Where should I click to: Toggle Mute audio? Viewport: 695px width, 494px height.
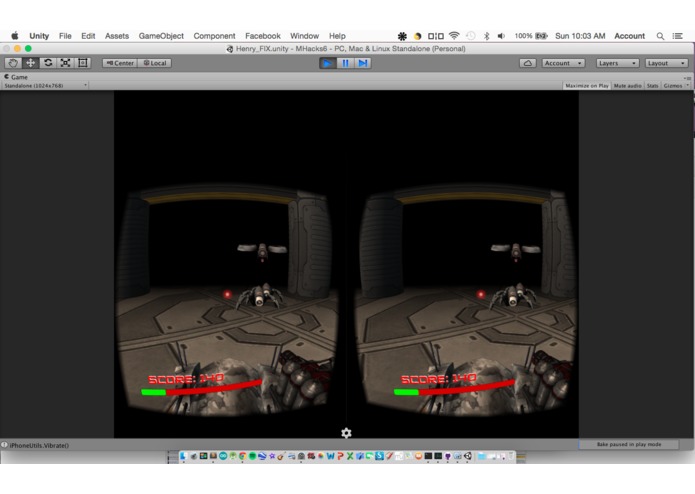coord(627,86)
